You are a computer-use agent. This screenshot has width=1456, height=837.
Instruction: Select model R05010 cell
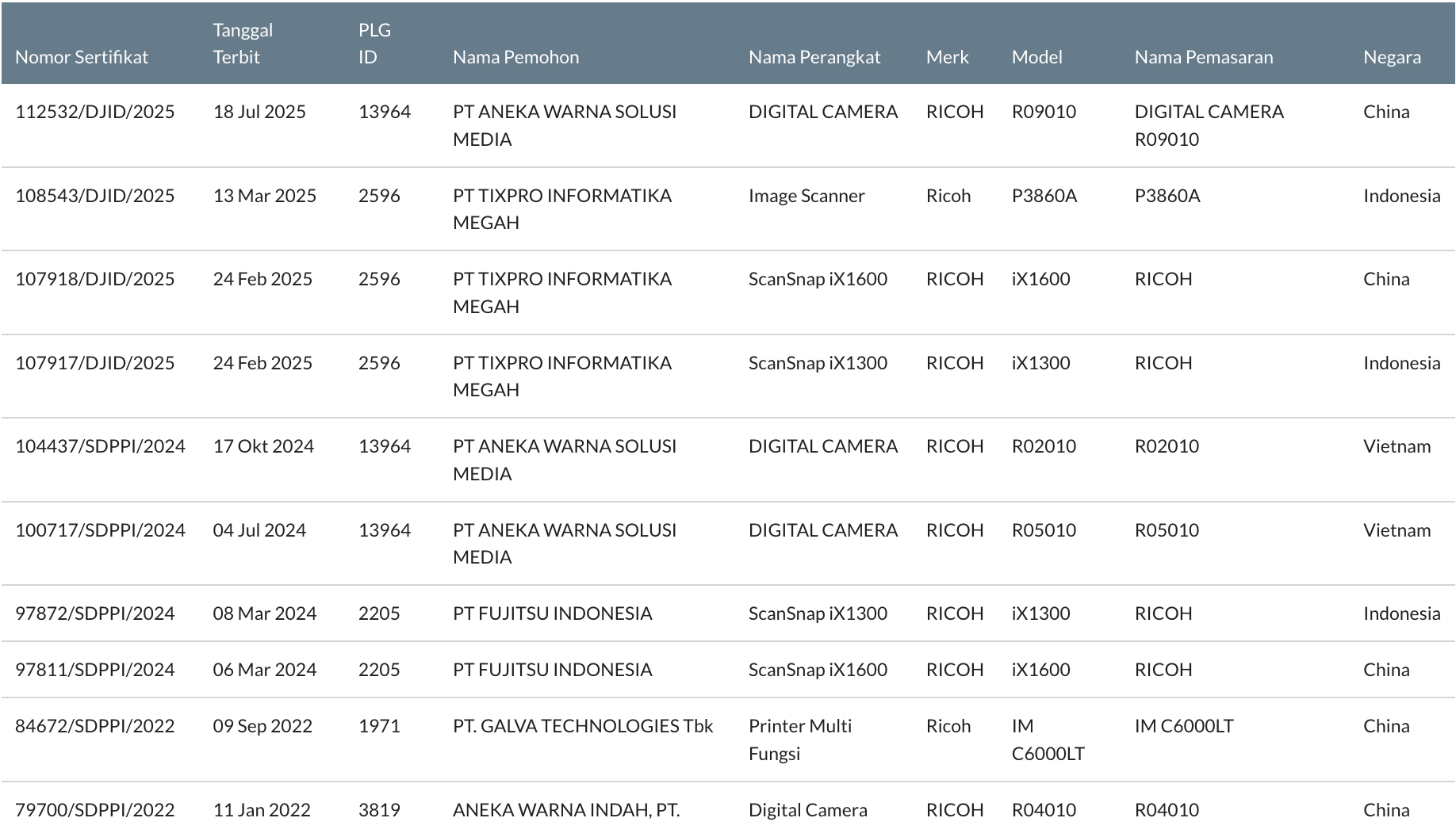pyautogui.click(x=1044, y=530)
